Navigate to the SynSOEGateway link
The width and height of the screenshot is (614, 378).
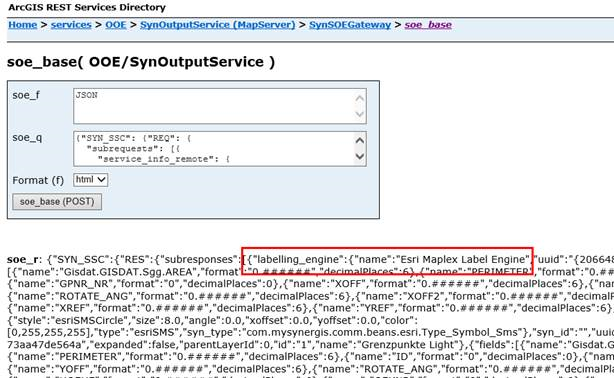[x=350, y=25]
